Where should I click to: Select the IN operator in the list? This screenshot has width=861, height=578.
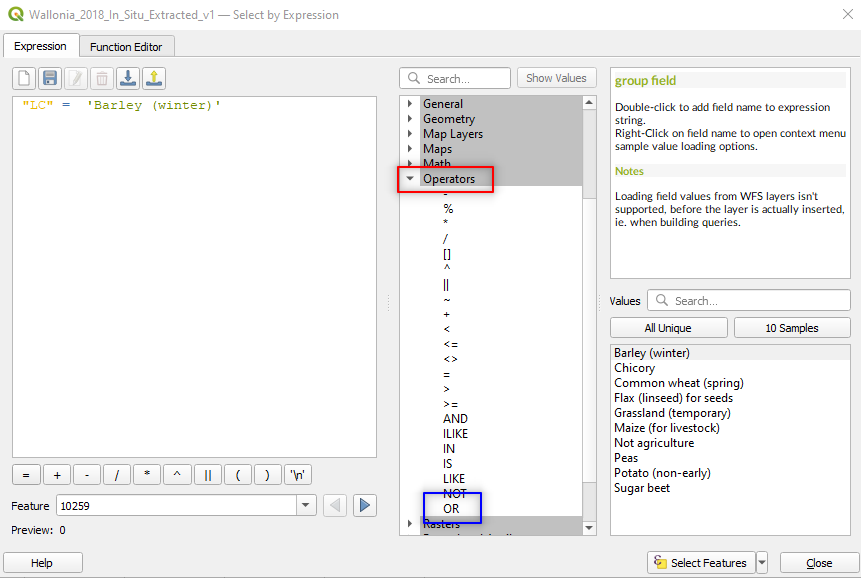point(449,448)
